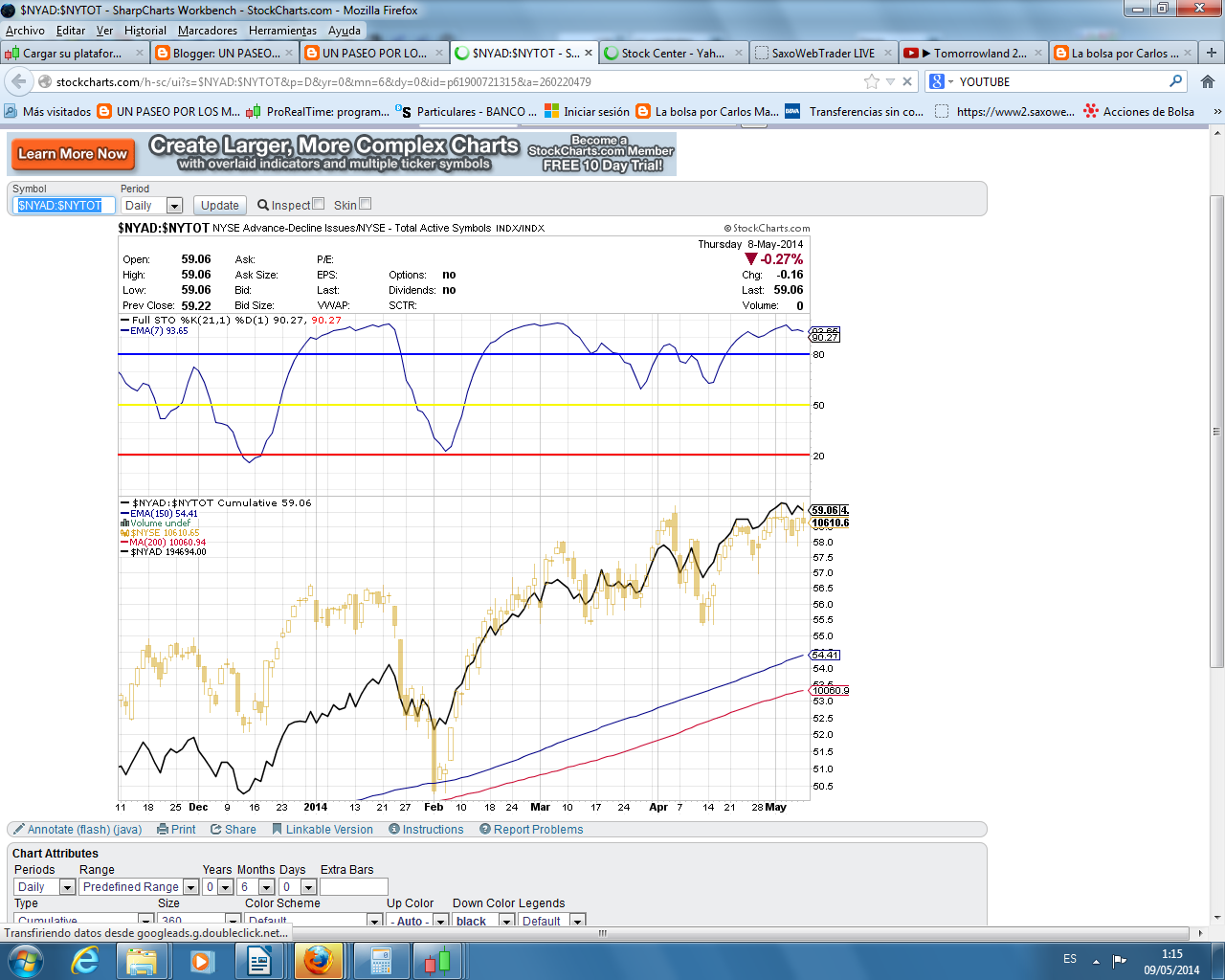Click the Report Problems icon

coord(485,829)
